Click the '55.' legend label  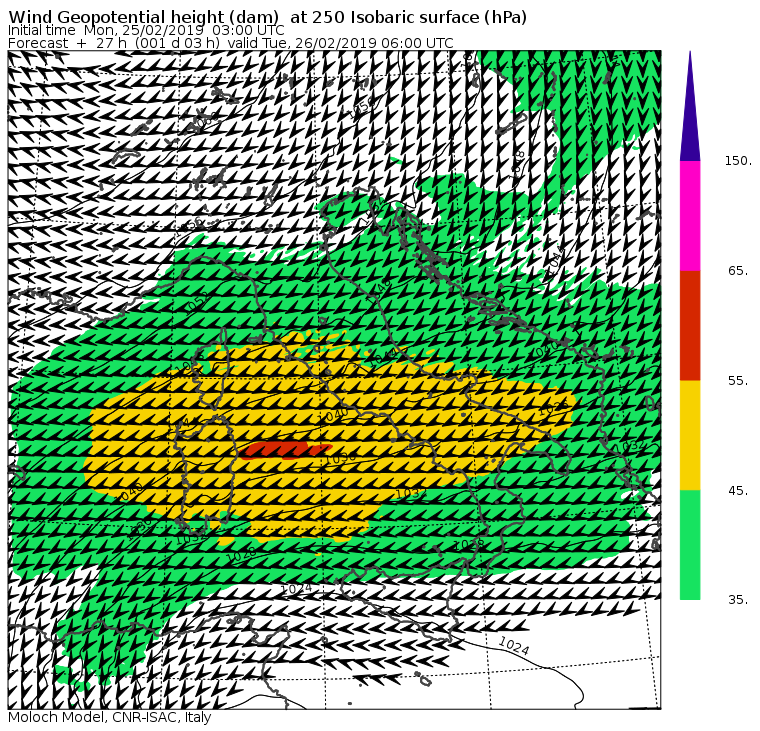738,381
